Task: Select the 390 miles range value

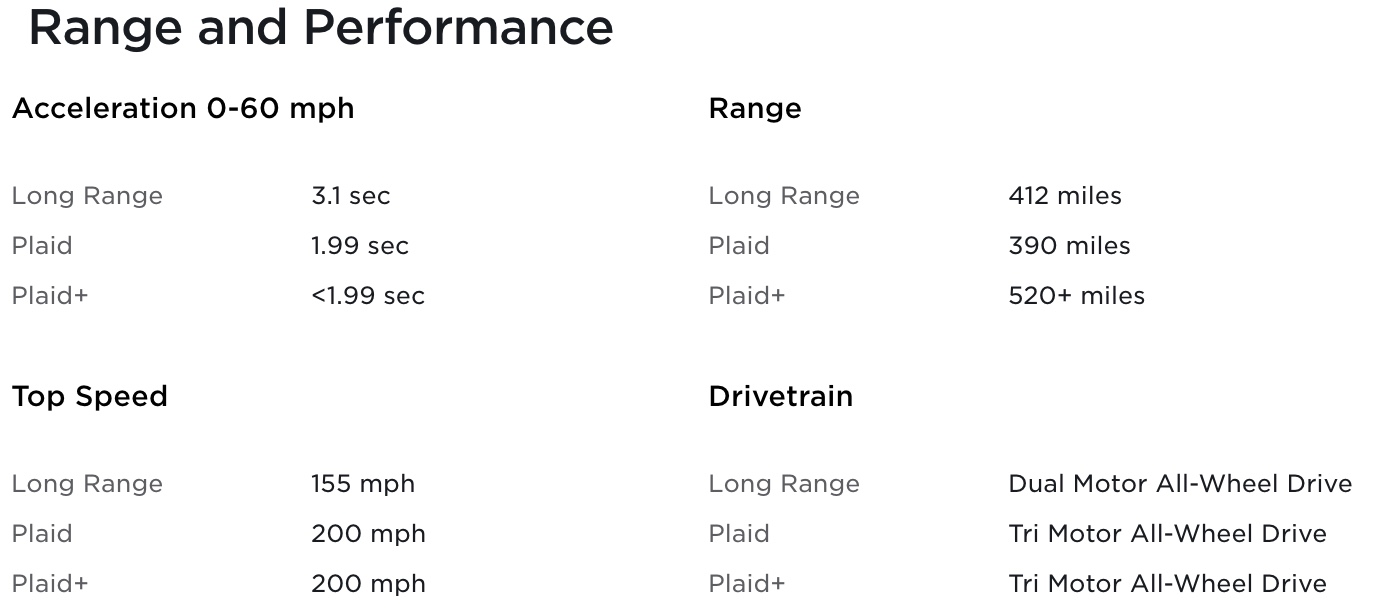Action: 1069,246
